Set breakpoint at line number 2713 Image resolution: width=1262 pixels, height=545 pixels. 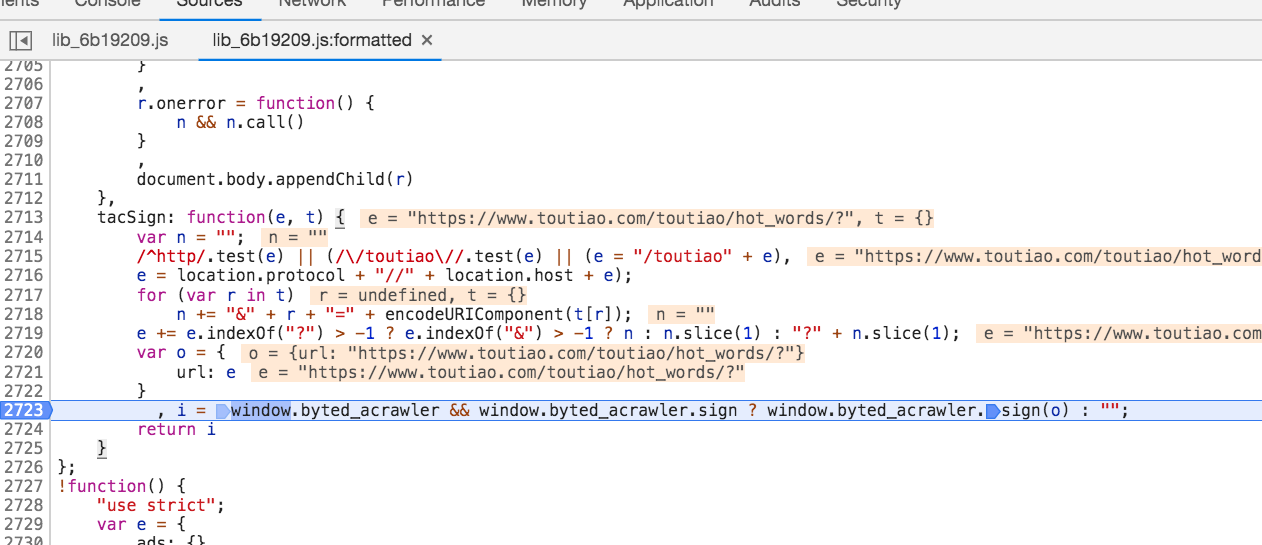pyautogui.click(x=23, y=218)
